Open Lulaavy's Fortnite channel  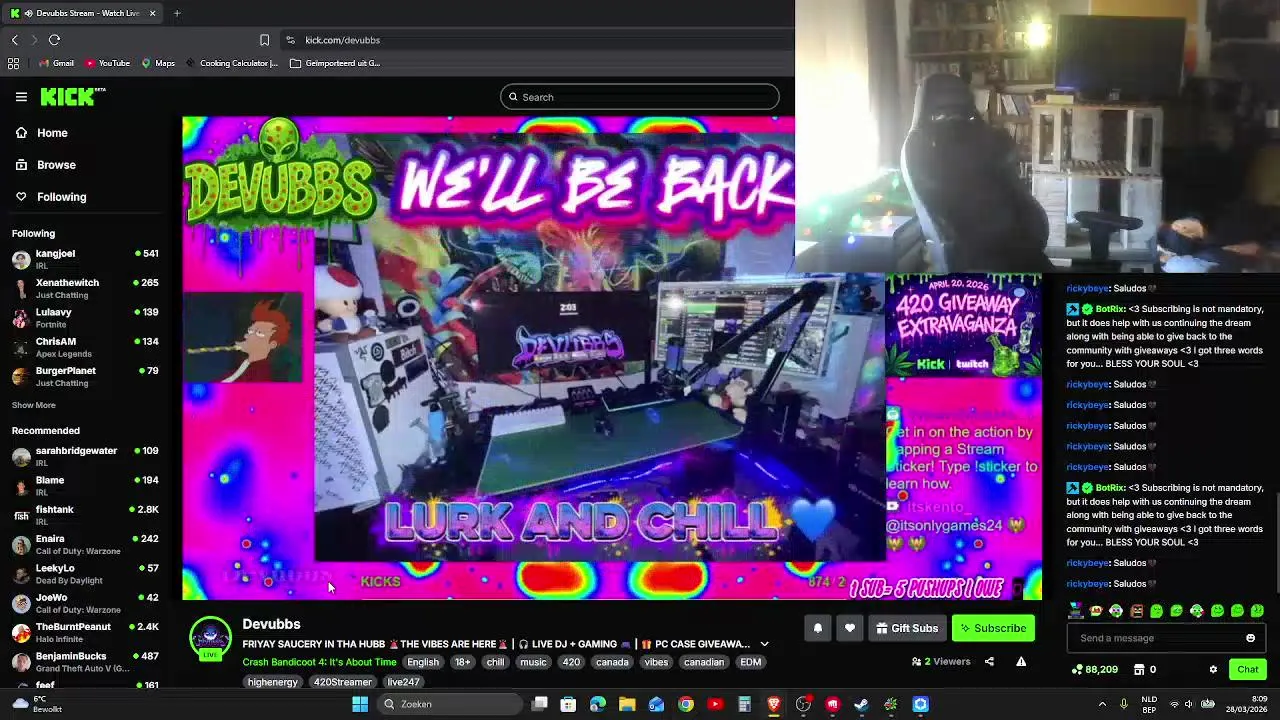point(86,318)
